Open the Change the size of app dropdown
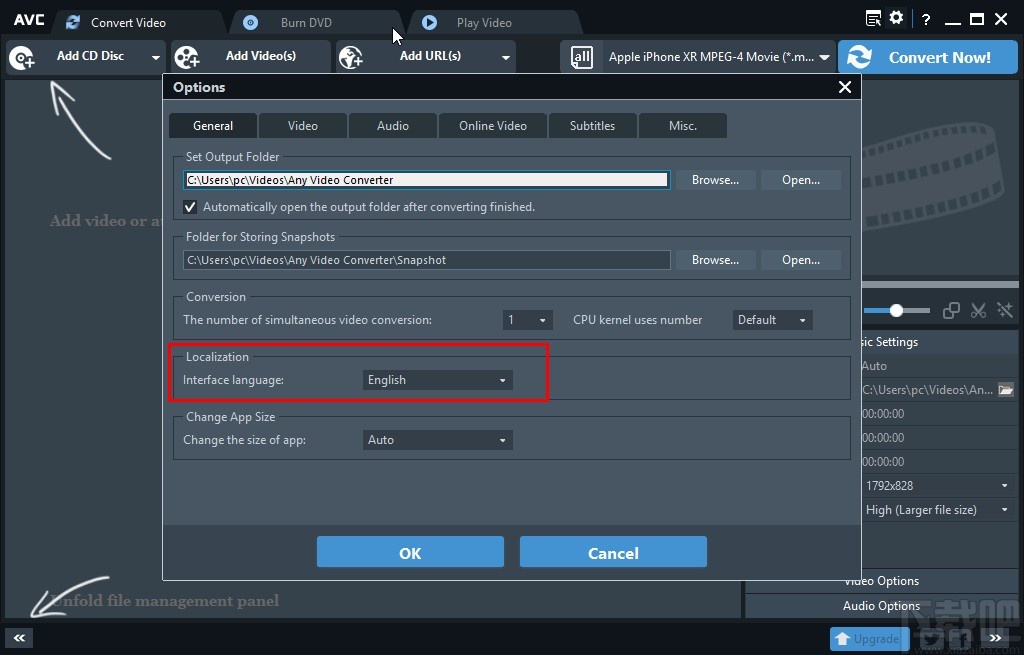 point(437,440)
